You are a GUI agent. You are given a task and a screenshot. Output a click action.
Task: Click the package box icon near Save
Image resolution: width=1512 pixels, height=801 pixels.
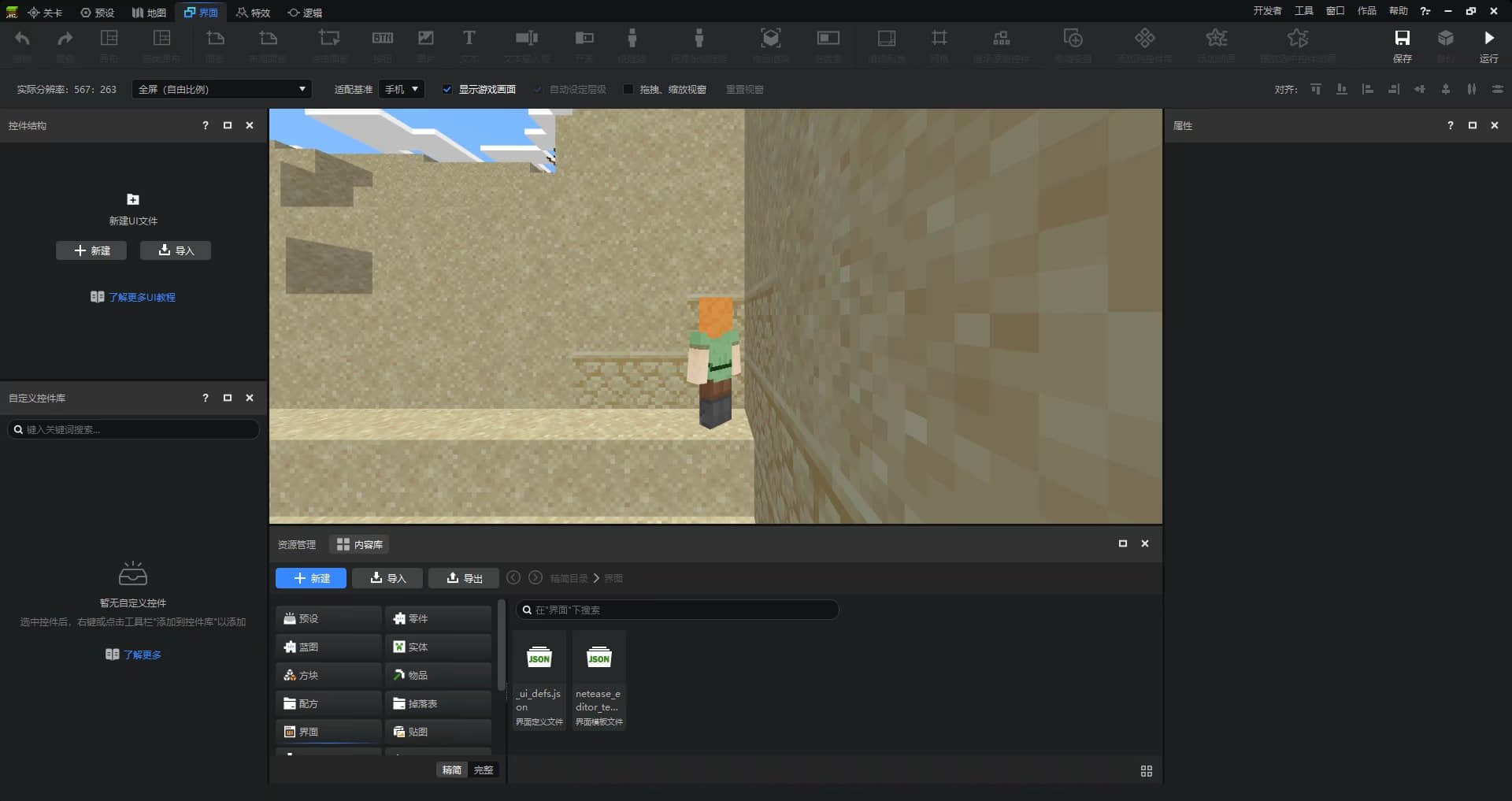pos(1445,38)
